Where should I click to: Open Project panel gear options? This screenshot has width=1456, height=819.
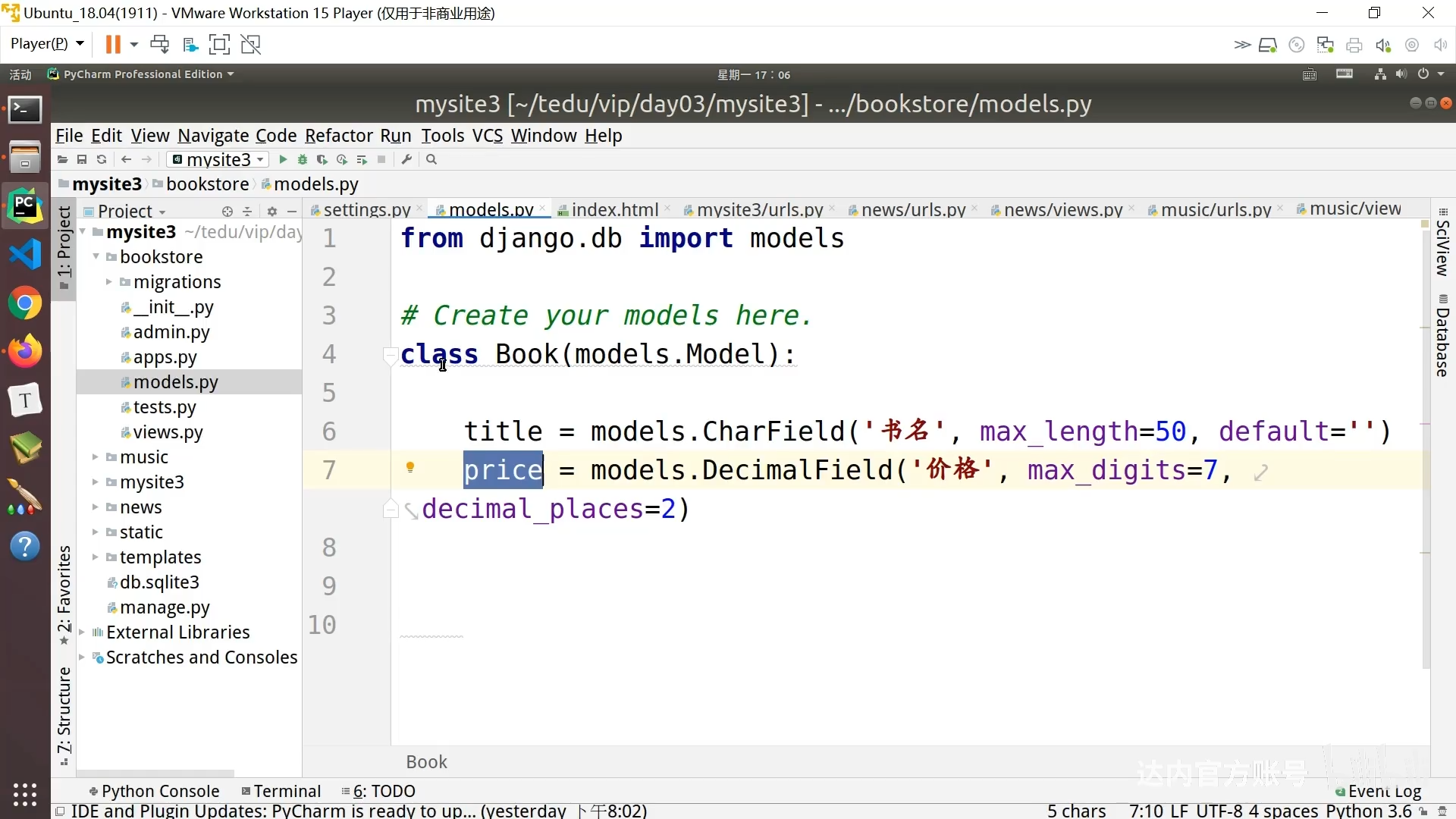pyautogui.click(x=272, y=212)
